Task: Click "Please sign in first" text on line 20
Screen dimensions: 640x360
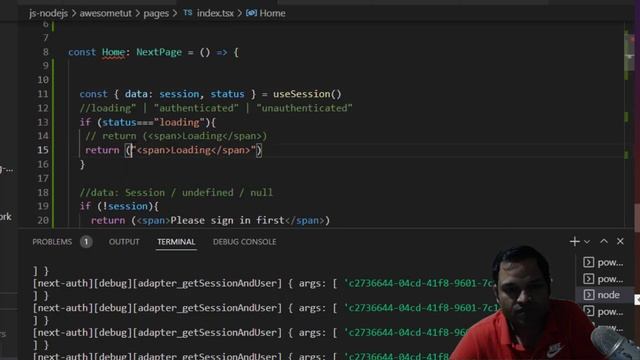Action: (x=227, y=221)
